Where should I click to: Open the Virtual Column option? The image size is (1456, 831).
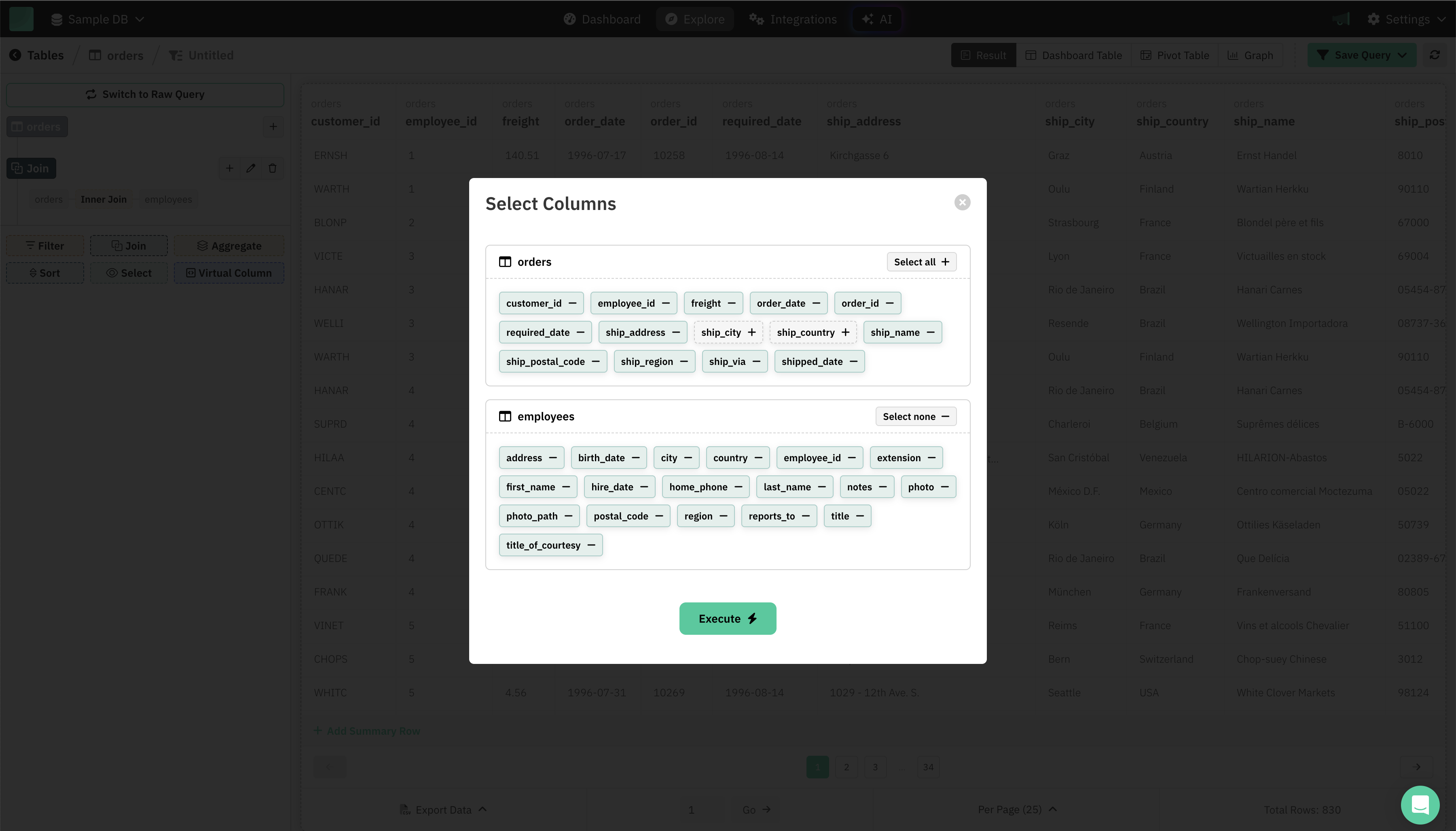[x=229, y=273]
